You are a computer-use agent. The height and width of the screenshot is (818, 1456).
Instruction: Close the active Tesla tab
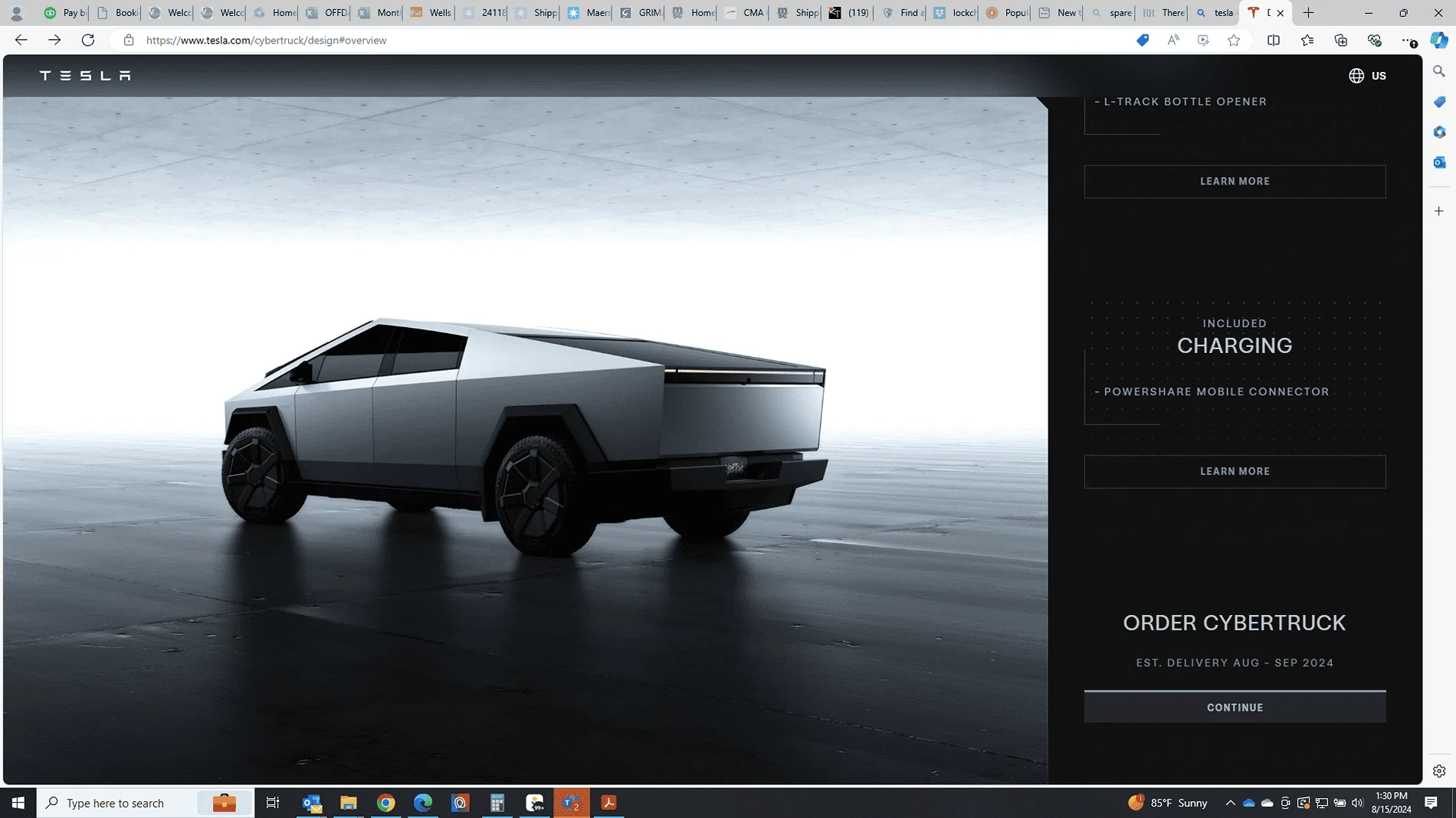[1281, 13]
